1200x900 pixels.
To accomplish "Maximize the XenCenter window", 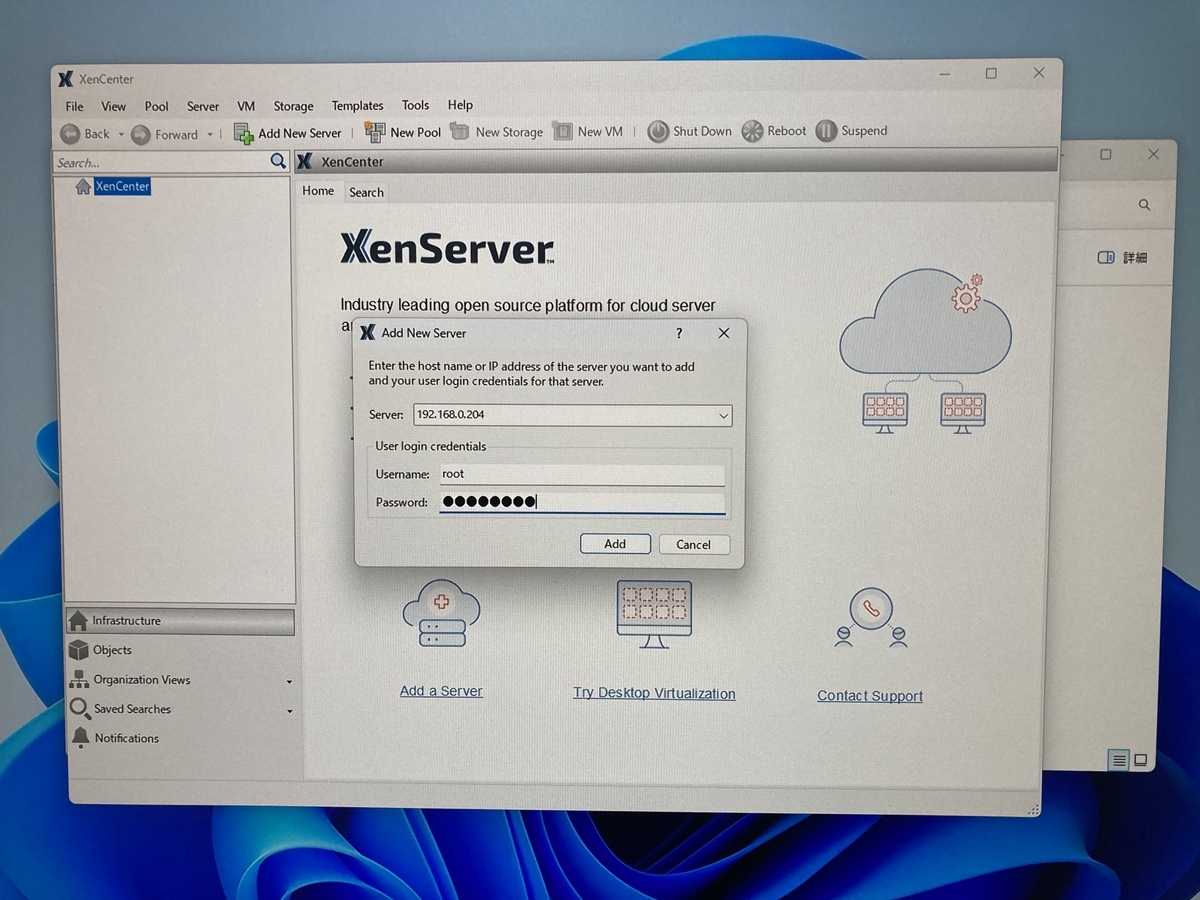I will click(991, 73).
